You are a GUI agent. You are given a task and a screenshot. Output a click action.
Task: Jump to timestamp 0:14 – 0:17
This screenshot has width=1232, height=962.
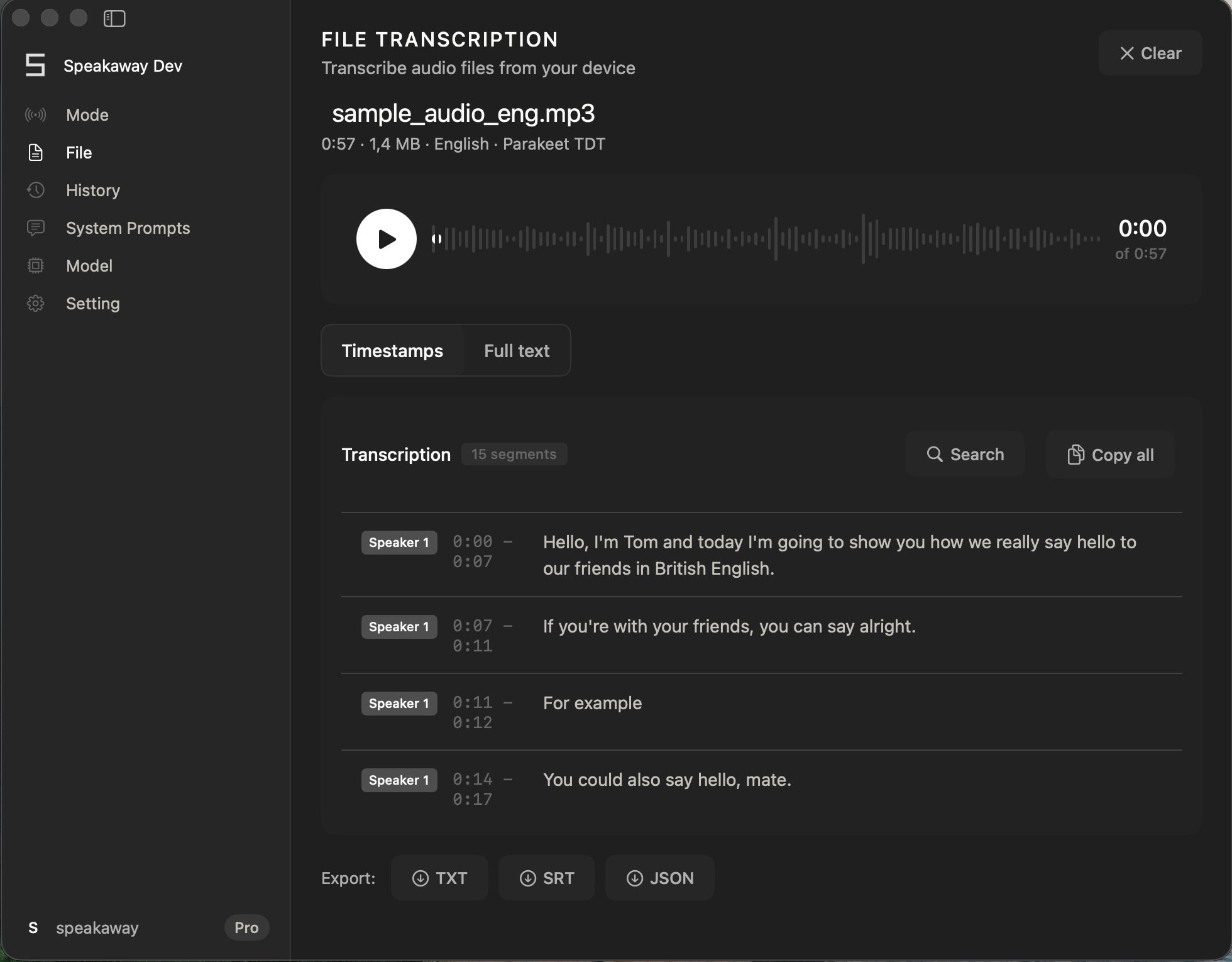483,789
